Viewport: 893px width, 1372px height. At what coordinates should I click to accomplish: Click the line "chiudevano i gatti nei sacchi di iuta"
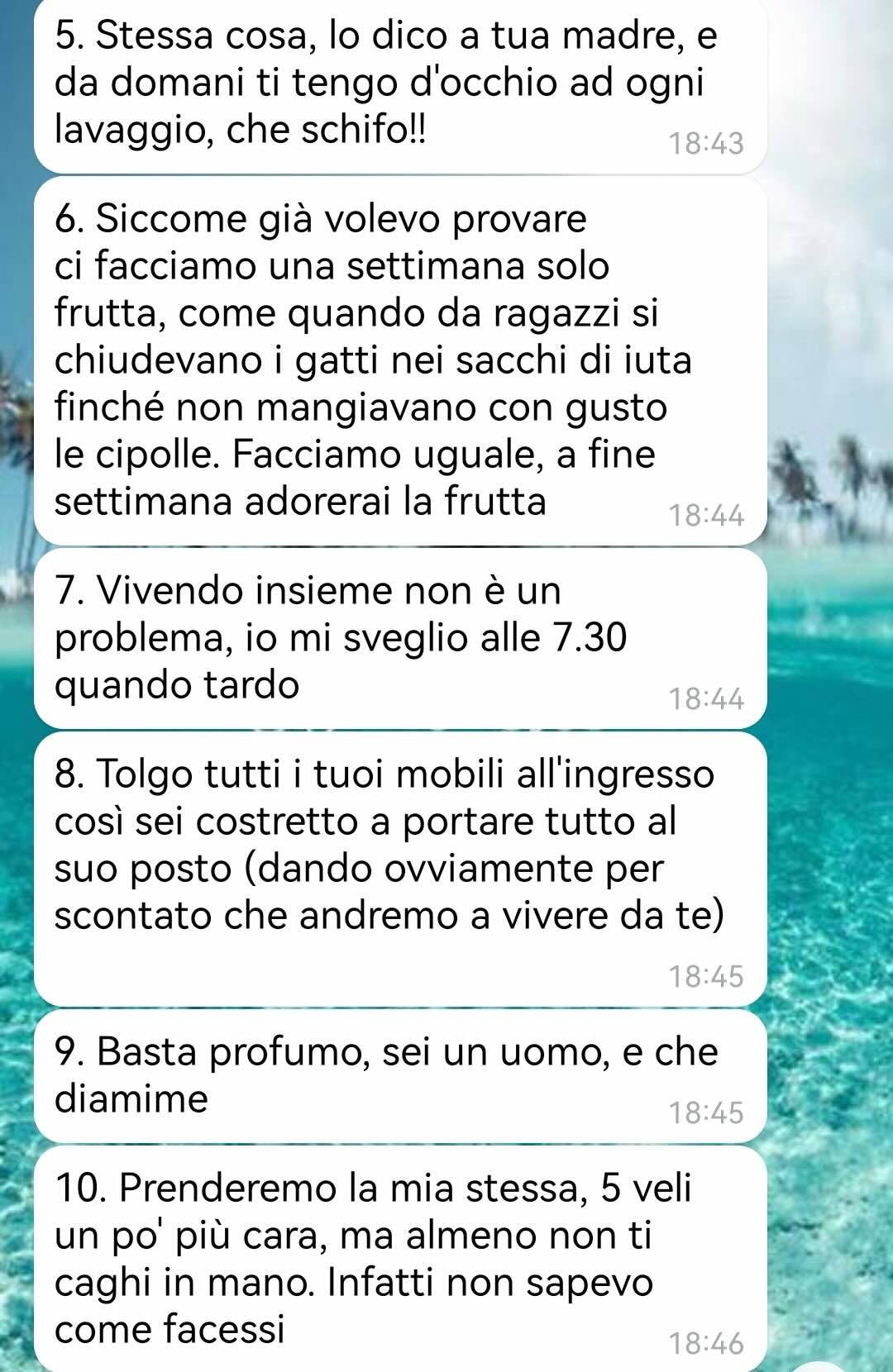[x=373, y=360]
